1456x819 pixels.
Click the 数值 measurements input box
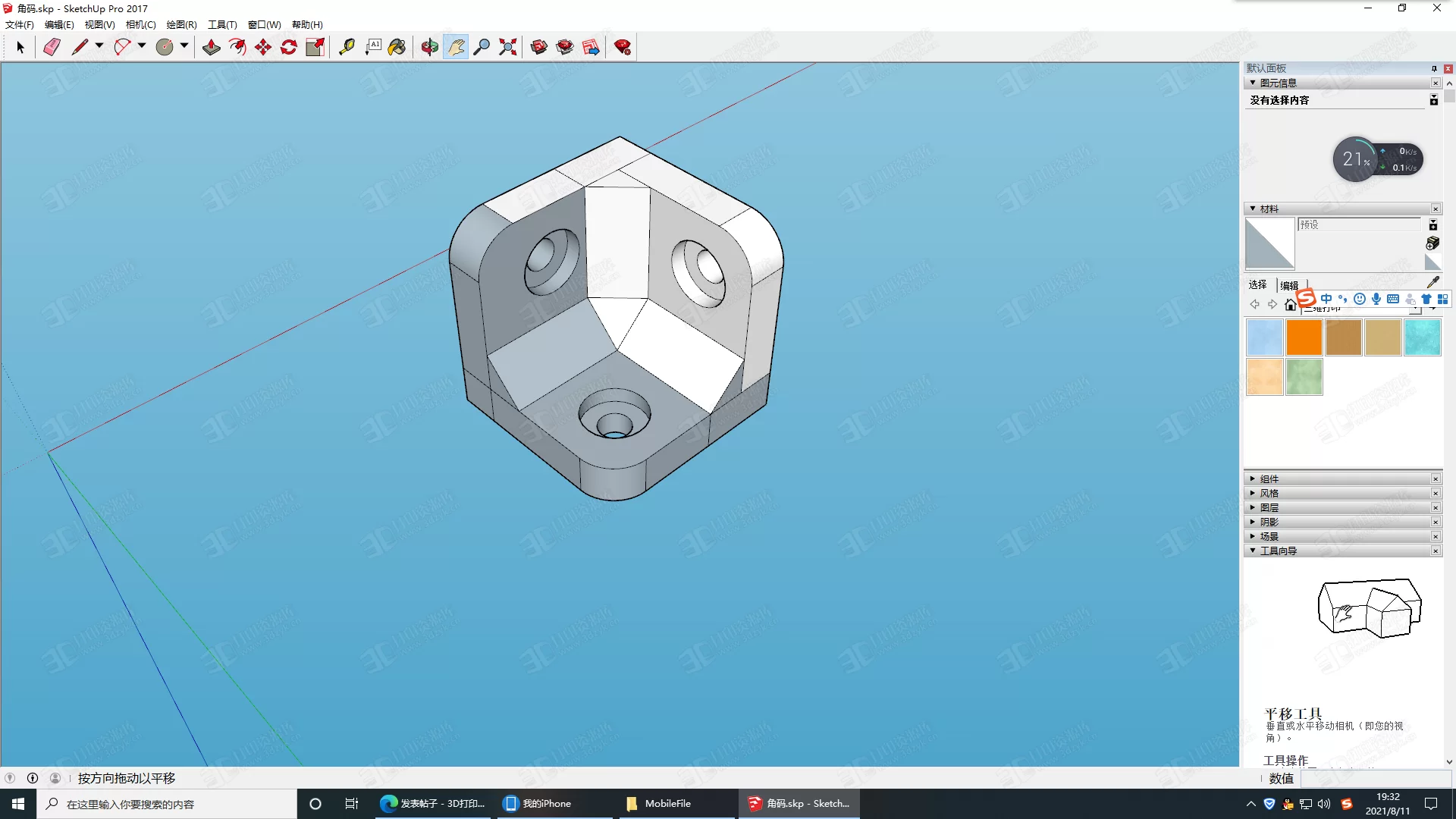click(x=1376, y=779)
